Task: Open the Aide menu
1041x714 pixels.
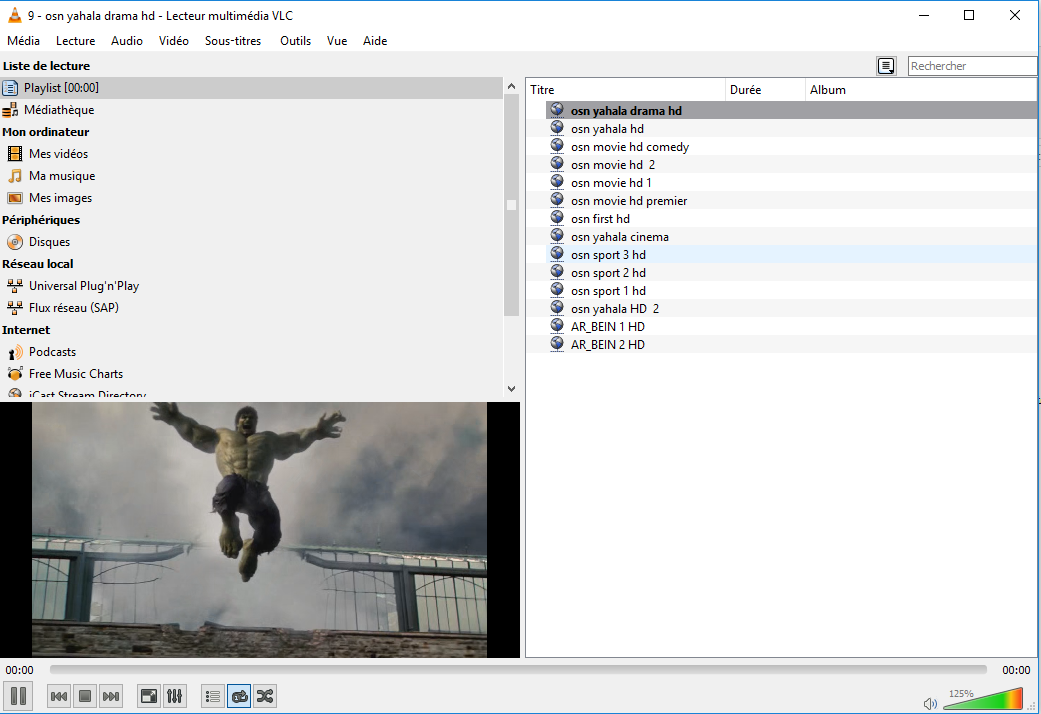Action: click(x=375, y=41)
